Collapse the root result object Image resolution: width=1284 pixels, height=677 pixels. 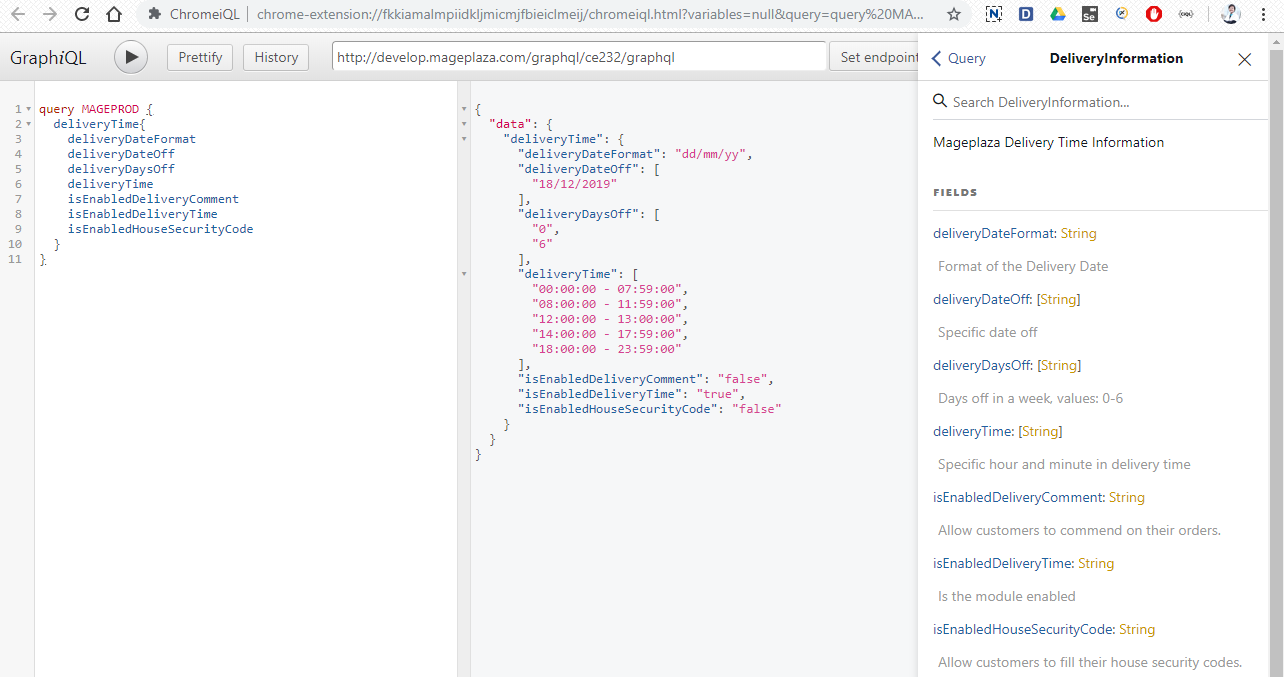click(464, 109)
